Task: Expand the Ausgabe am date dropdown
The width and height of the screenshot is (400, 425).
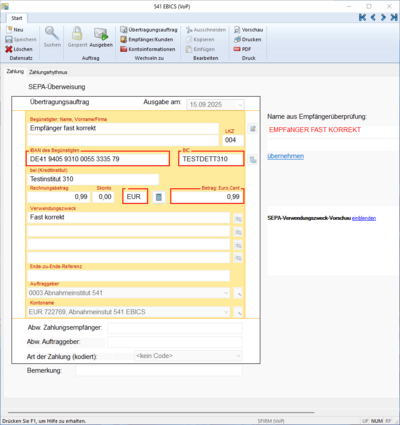Action: coord(240,105)
